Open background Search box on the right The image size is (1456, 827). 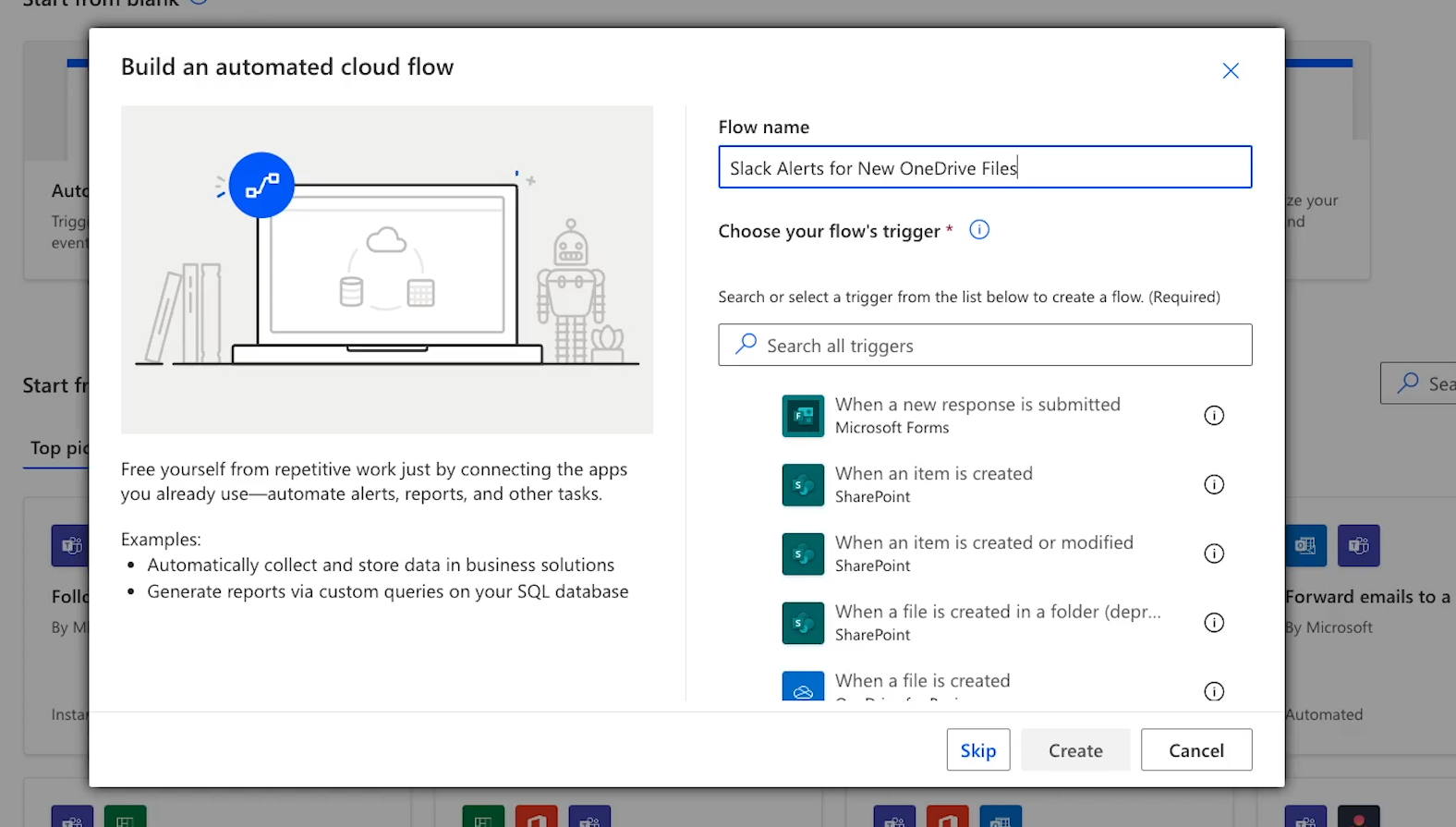[x=1418, y=383]
